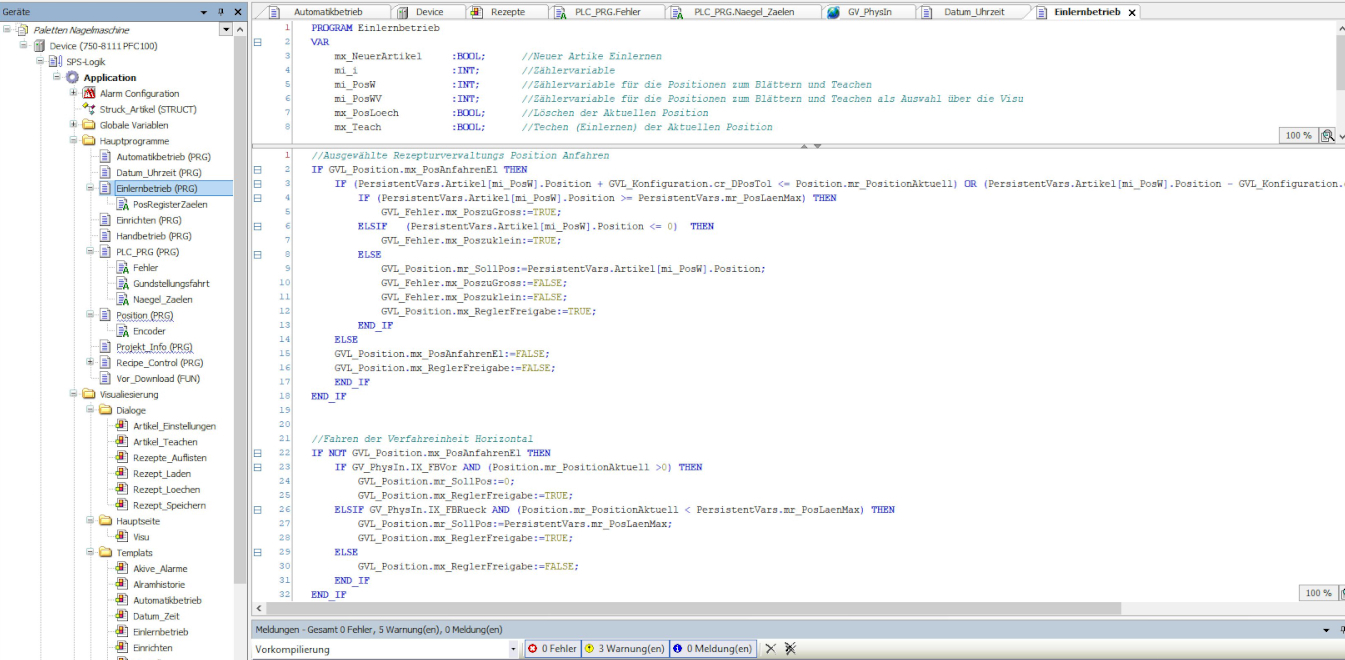
Task: Collapse the VAR block in declaration editor
Action: tap(258, 42)
